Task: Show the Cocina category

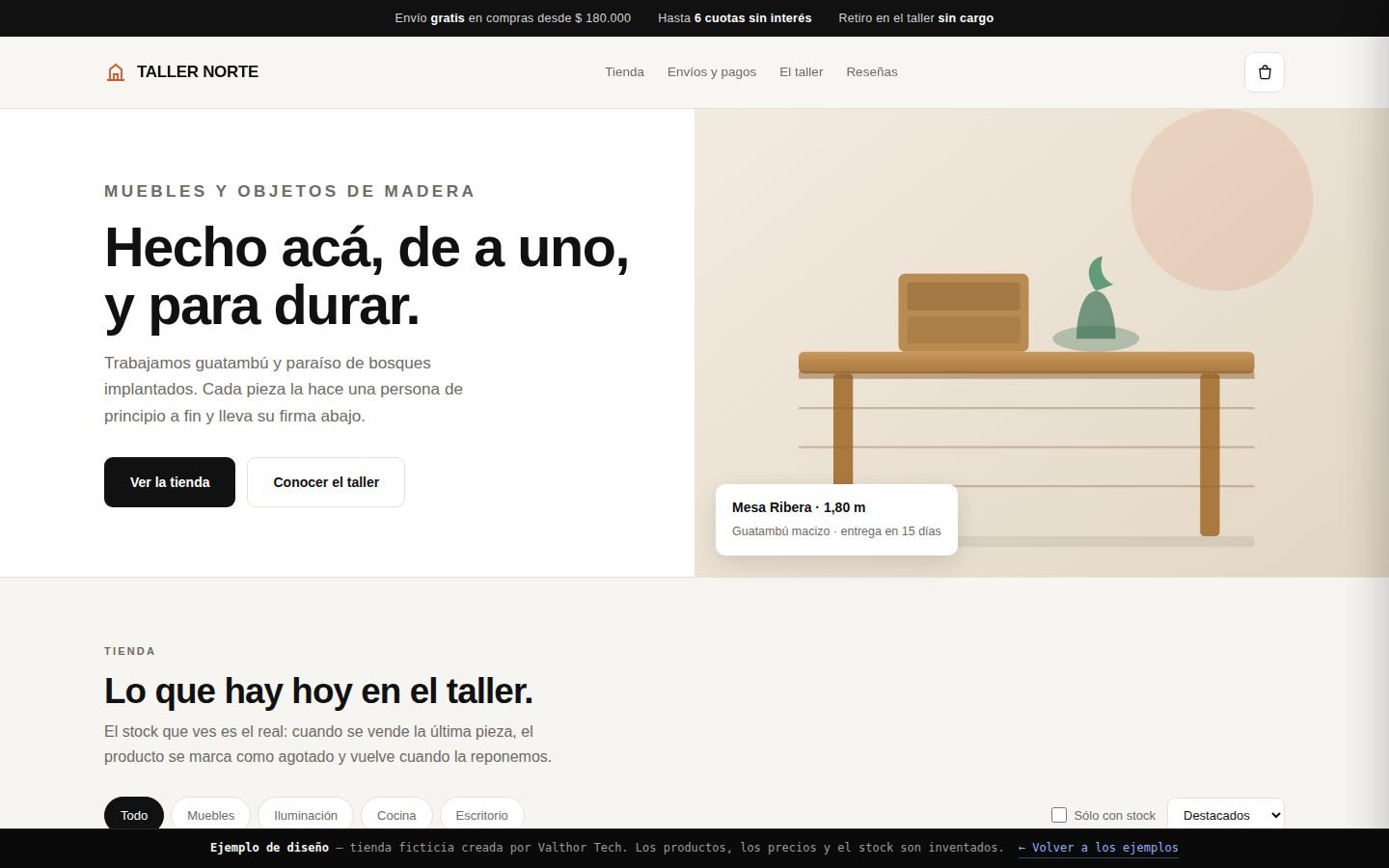Action: pyautogui.click(x=396, y=815)
